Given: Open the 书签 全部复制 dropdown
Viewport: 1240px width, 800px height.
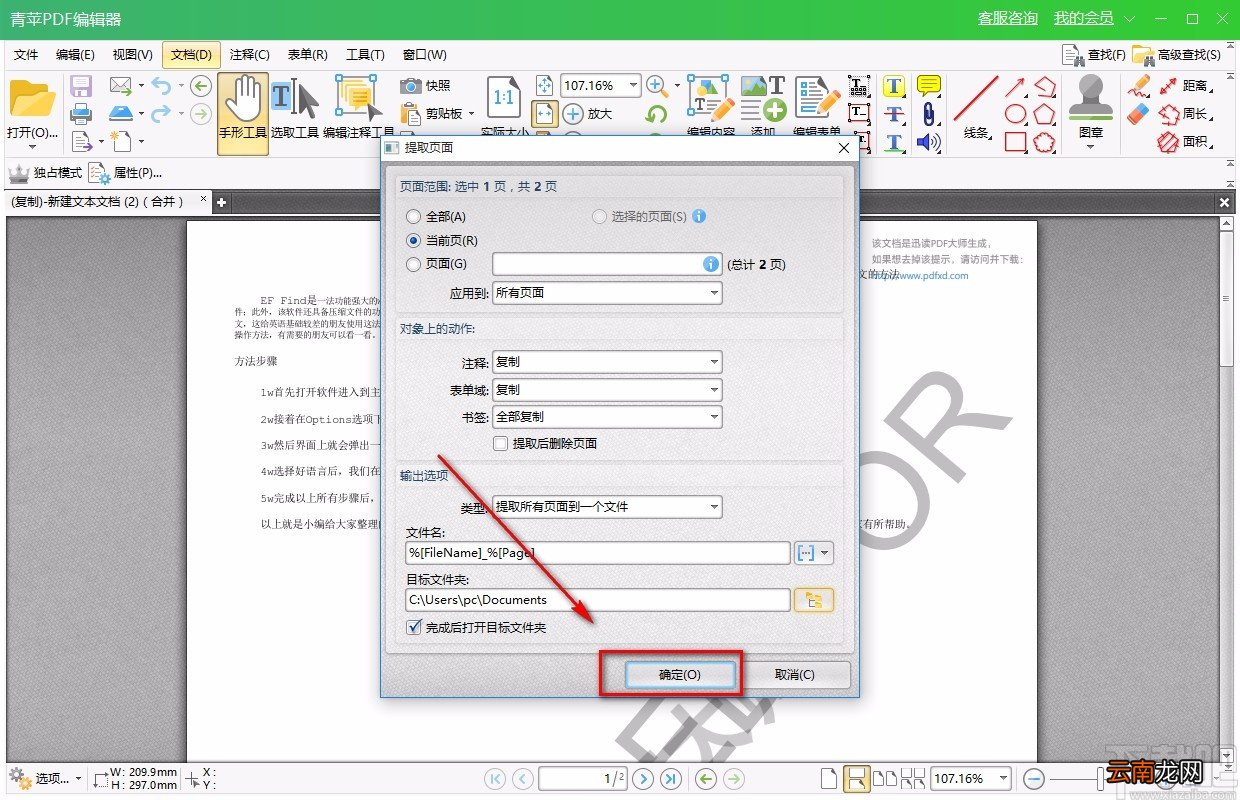Looking at the screenshot, I should coord(607,417).
